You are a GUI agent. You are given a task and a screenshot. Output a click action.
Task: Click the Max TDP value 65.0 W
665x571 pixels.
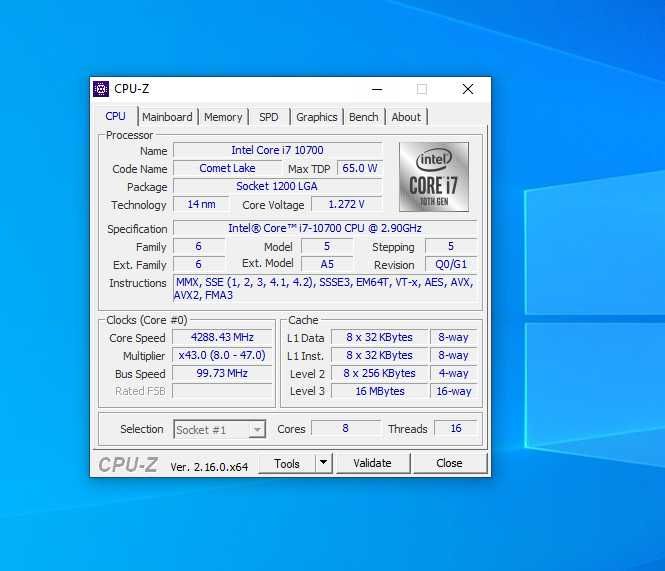pos(360,168)
